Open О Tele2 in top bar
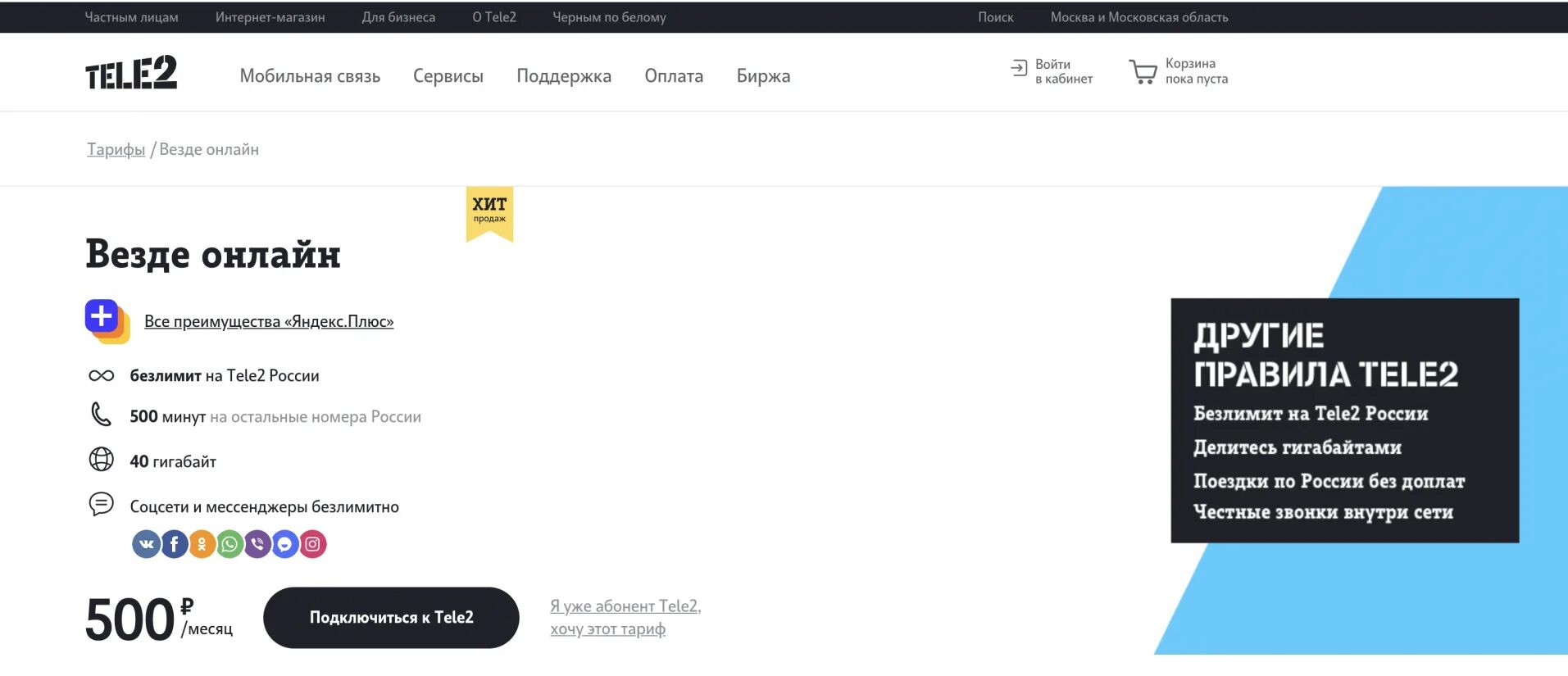 pos(494,17)
